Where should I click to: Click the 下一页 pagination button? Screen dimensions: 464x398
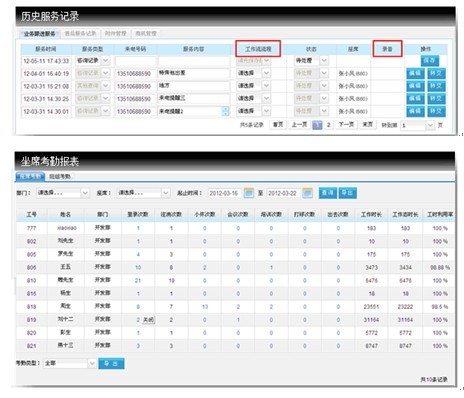click(346, 125)
